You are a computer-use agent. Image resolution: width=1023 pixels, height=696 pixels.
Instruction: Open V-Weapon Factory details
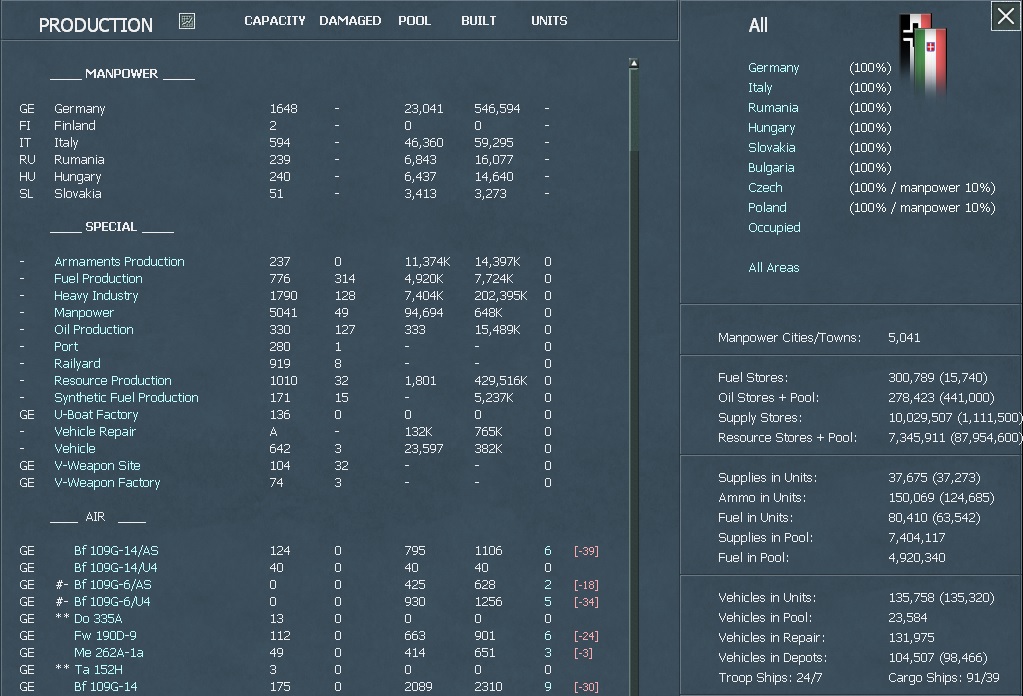coord(107,482)
